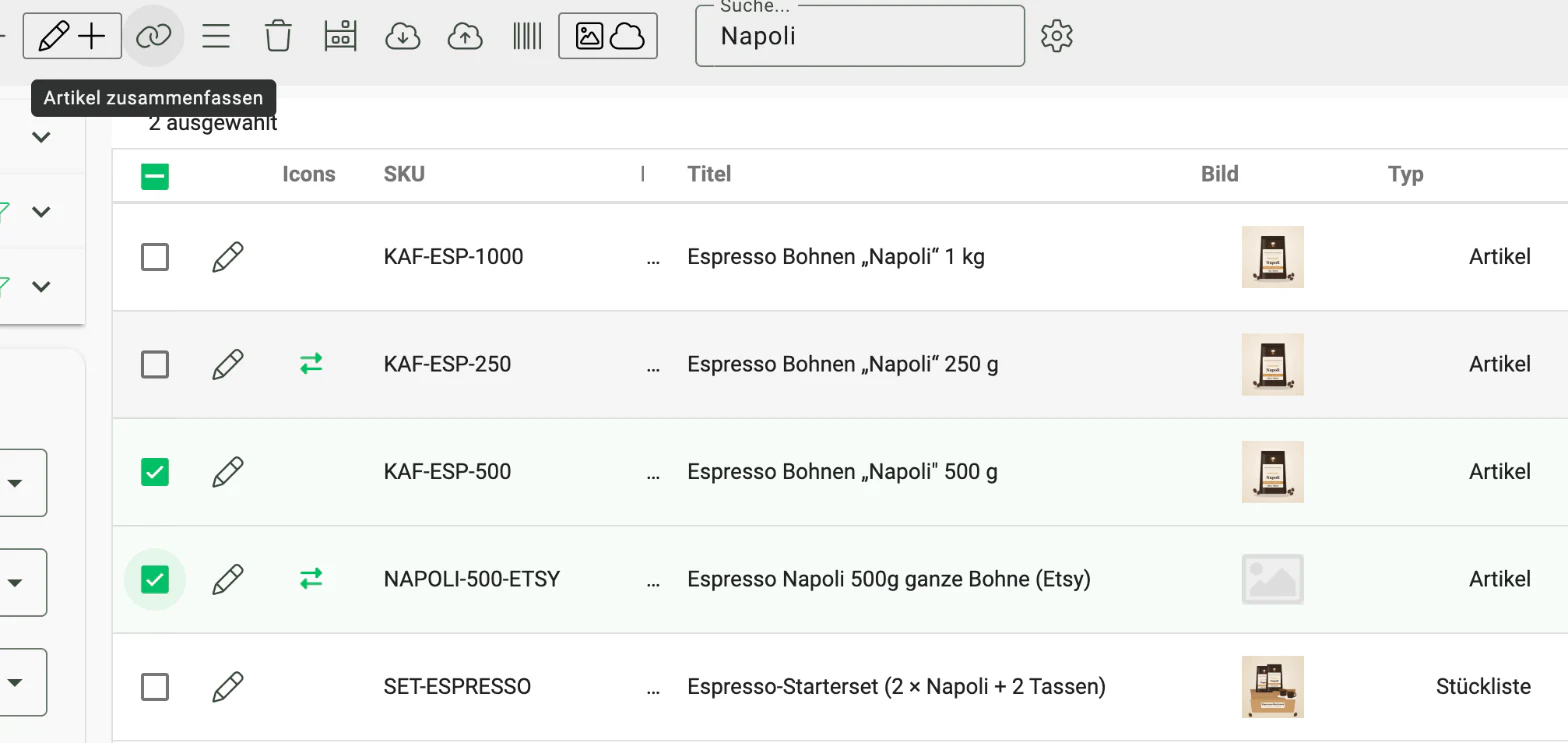Open the SET-ESPRESSO product image thumbnail
1568x743 pixels.
pyautogui.click(x=1272, y=687)
